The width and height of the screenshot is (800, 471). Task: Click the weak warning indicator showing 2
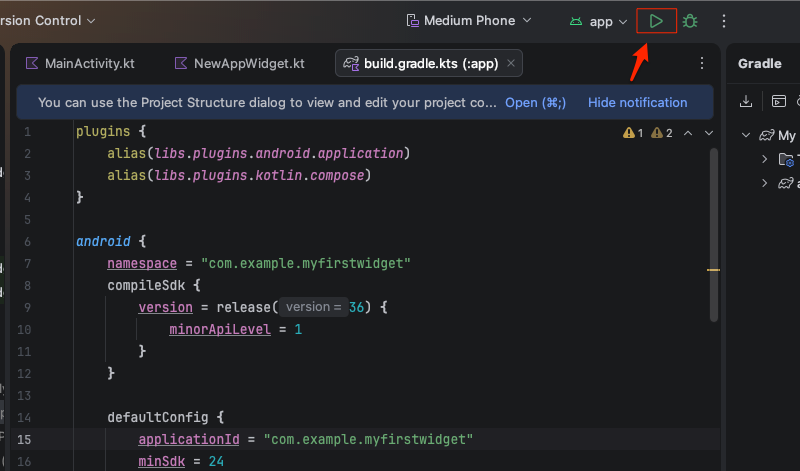pos(662,133)
